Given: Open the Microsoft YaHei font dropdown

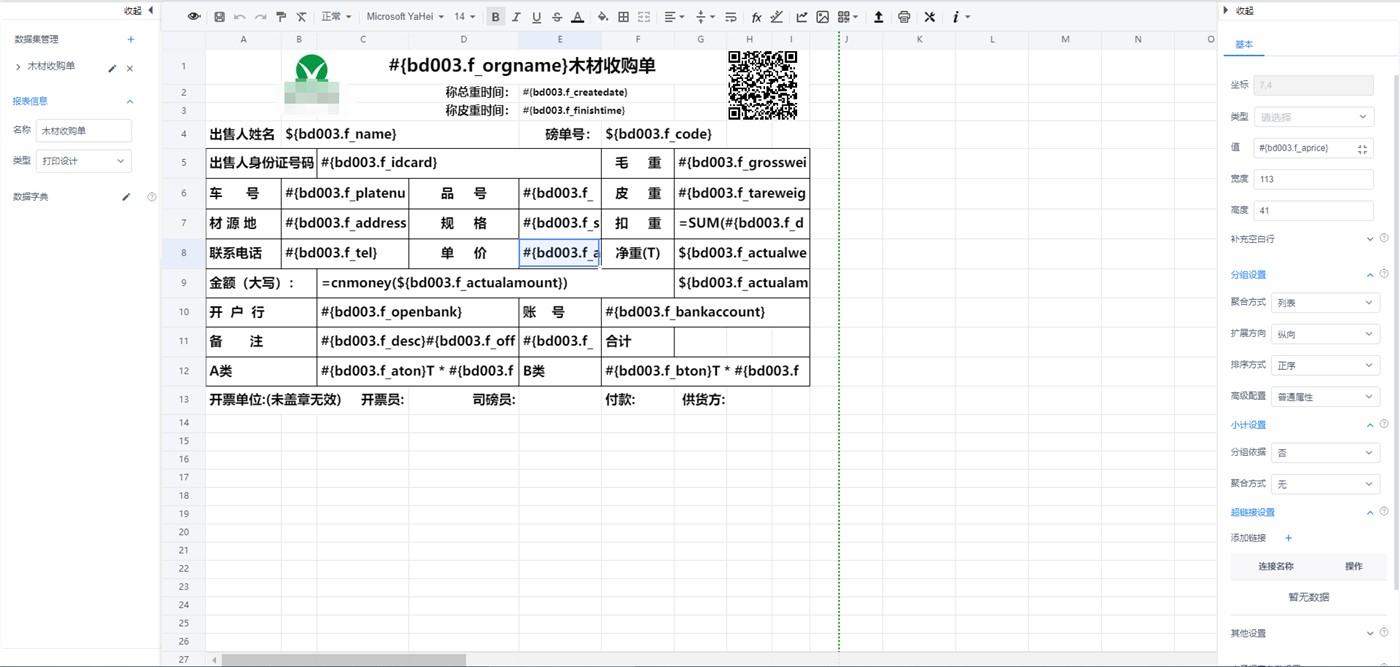Looking at the screenshot, I should click(x=404, y=17).
